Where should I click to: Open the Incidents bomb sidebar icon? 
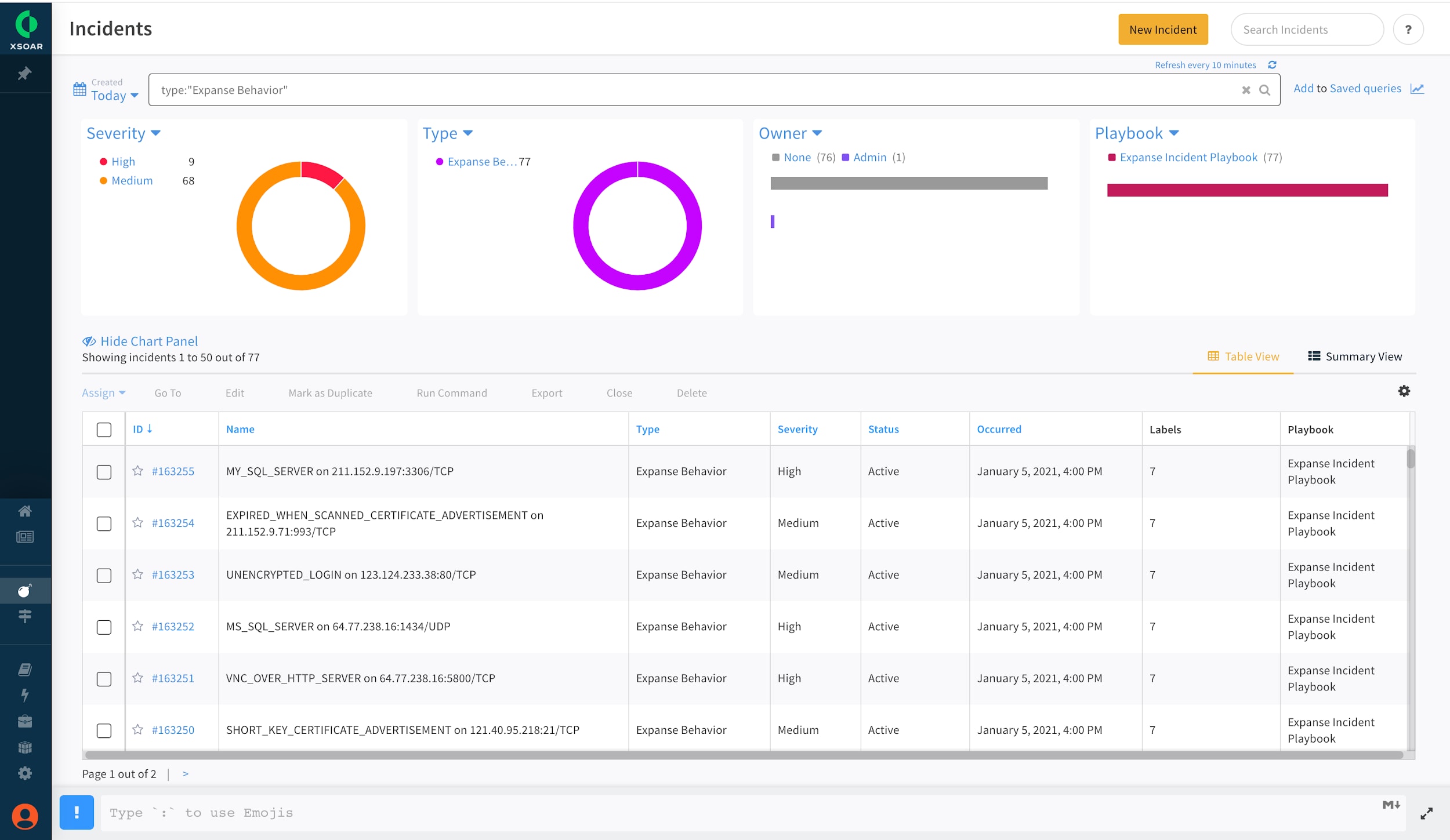point(25,591)
